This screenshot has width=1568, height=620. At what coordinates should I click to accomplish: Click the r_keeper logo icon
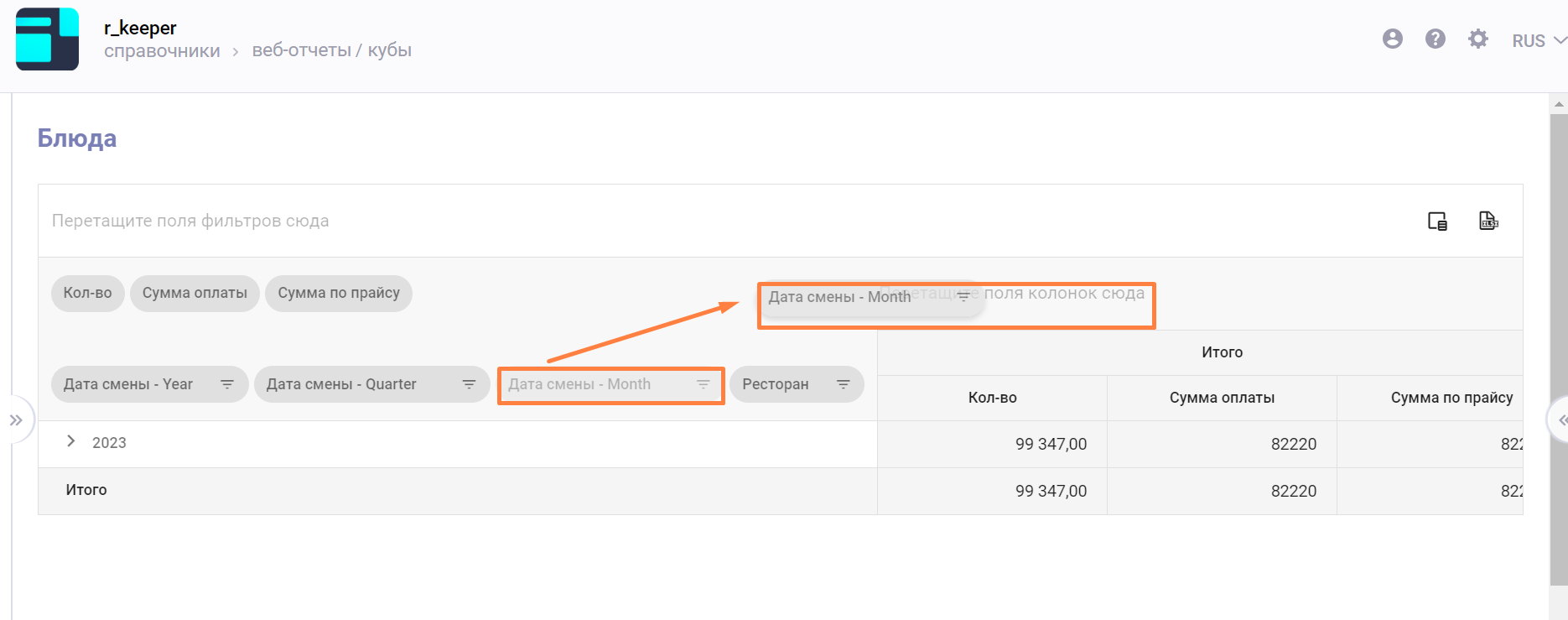pyautogui.click(x=47, y=39)
